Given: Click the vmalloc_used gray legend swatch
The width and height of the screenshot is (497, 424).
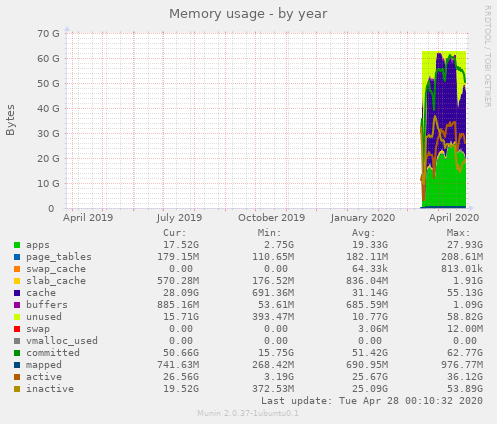Looking at the screenshot, I should pyautogui.click(x=17, y=341).
